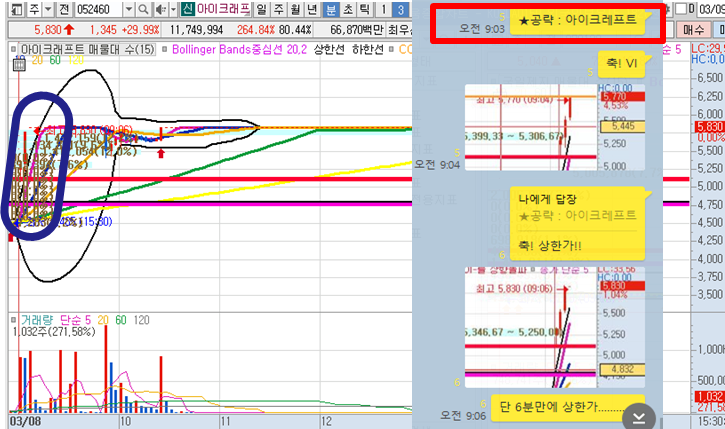Viewport: 725px width, 429px height.
Task: Switch chart to monthly 월 period
Action: (x=295, y=9)
